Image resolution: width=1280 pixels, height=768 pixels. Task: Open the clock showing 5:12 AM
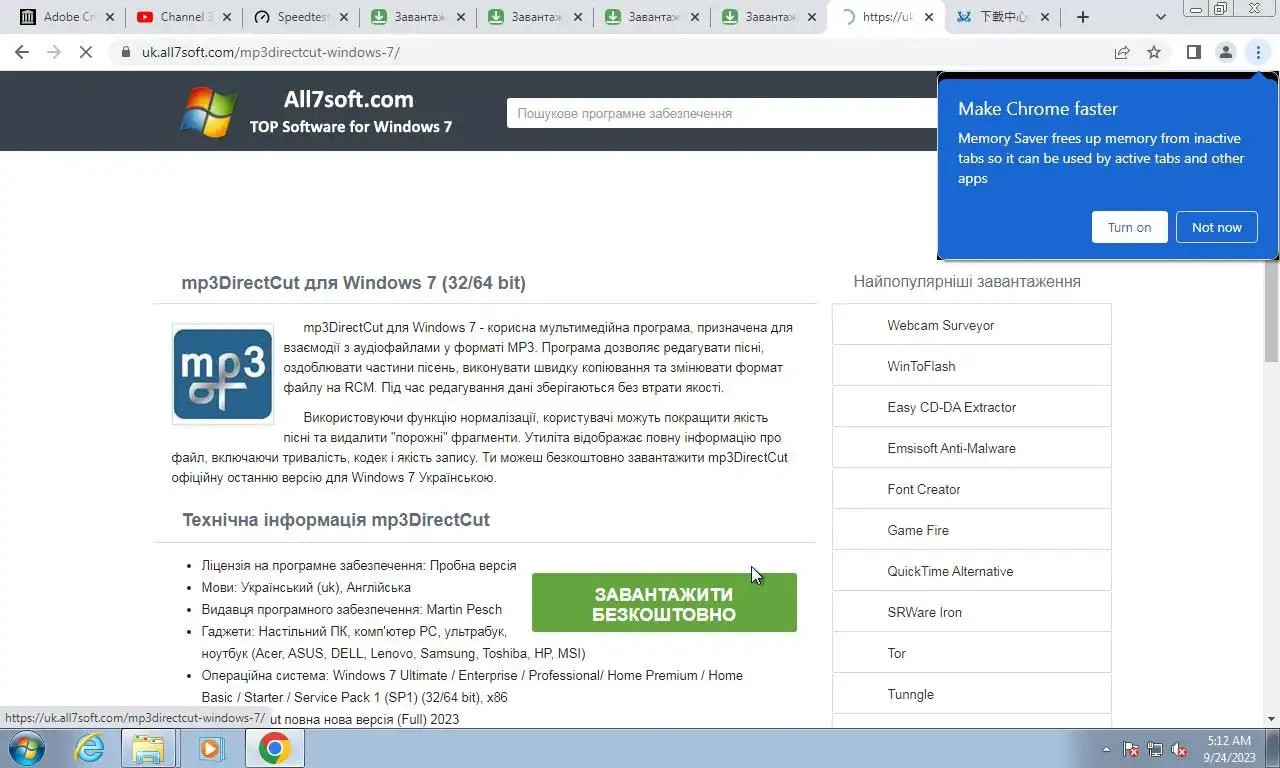[1229, 748]
